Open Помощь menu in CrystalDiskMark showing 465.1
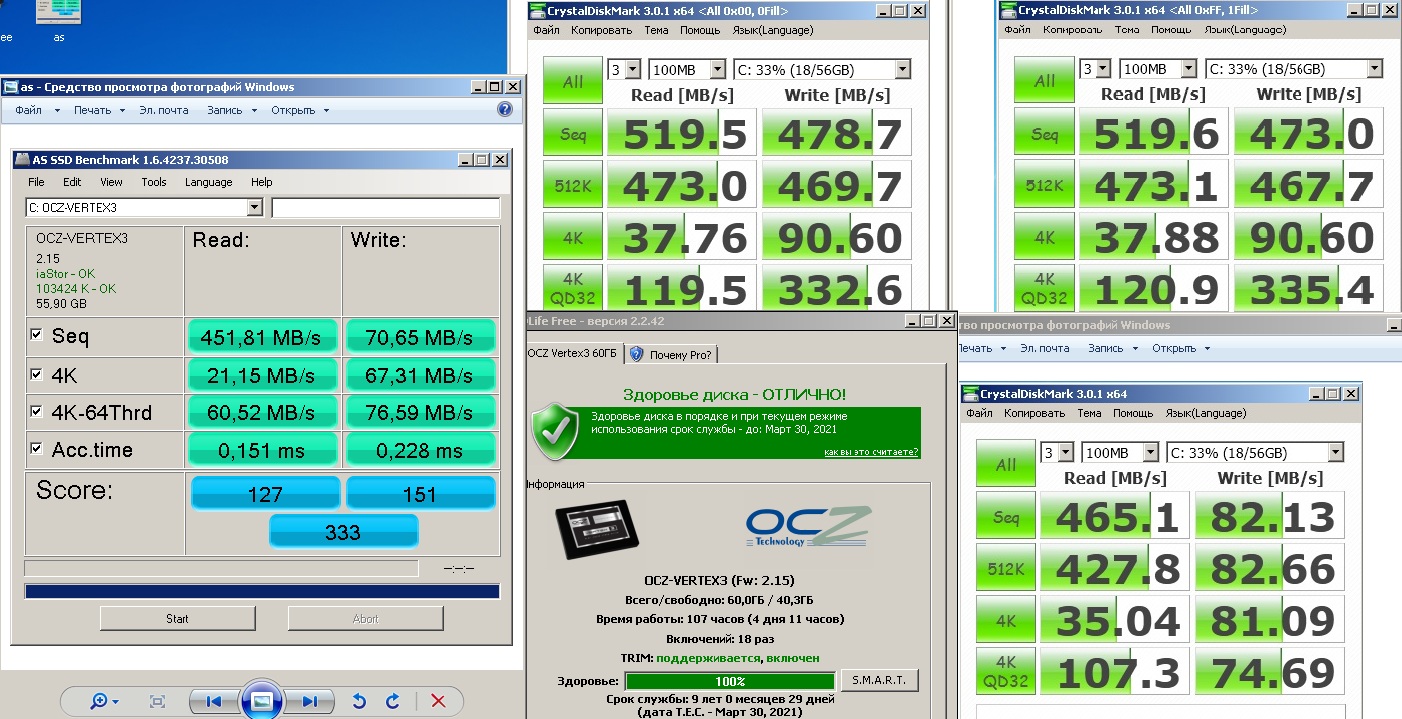Screen dimensions: 1402x719 tap(1133, 413)
